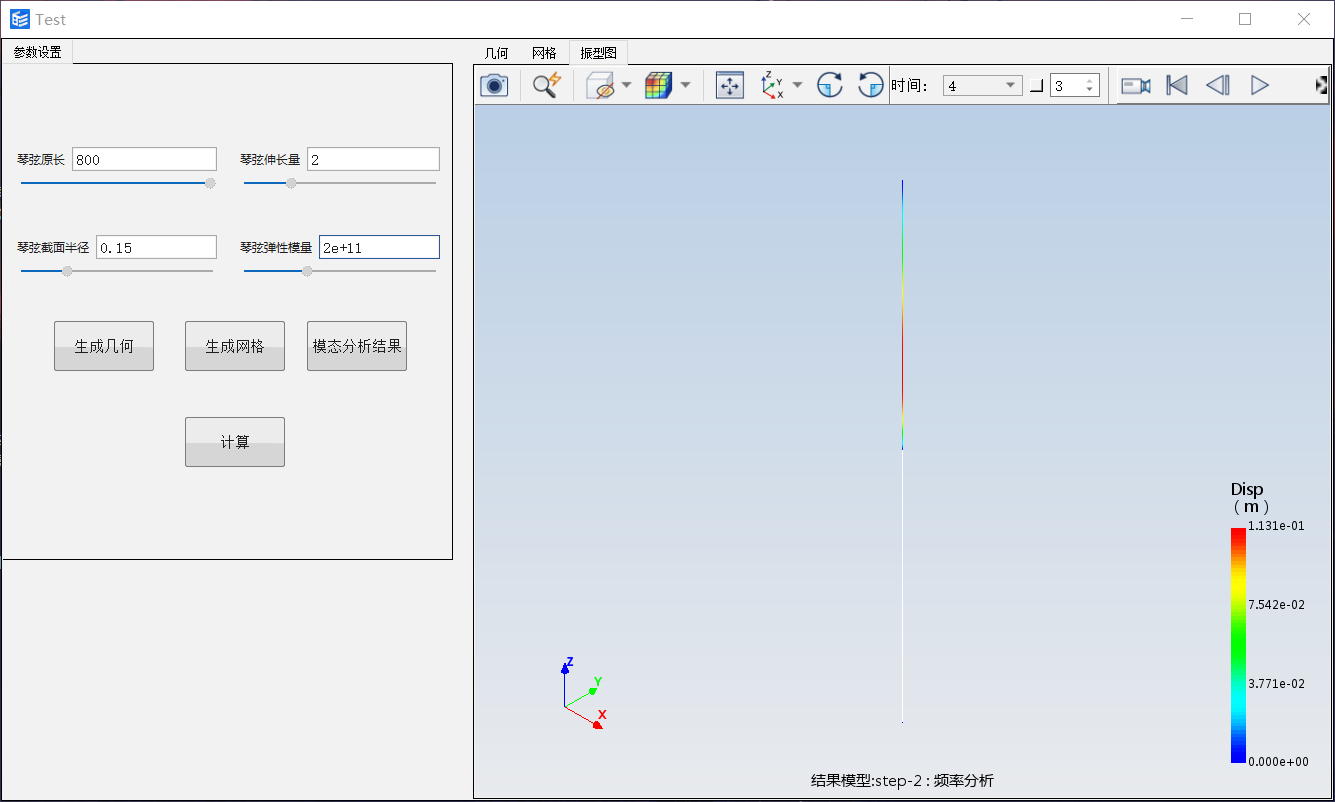Open the time step dropdown showing 4
The height and width of the screenshot is (802, 1335).
[x=982, y=86]
